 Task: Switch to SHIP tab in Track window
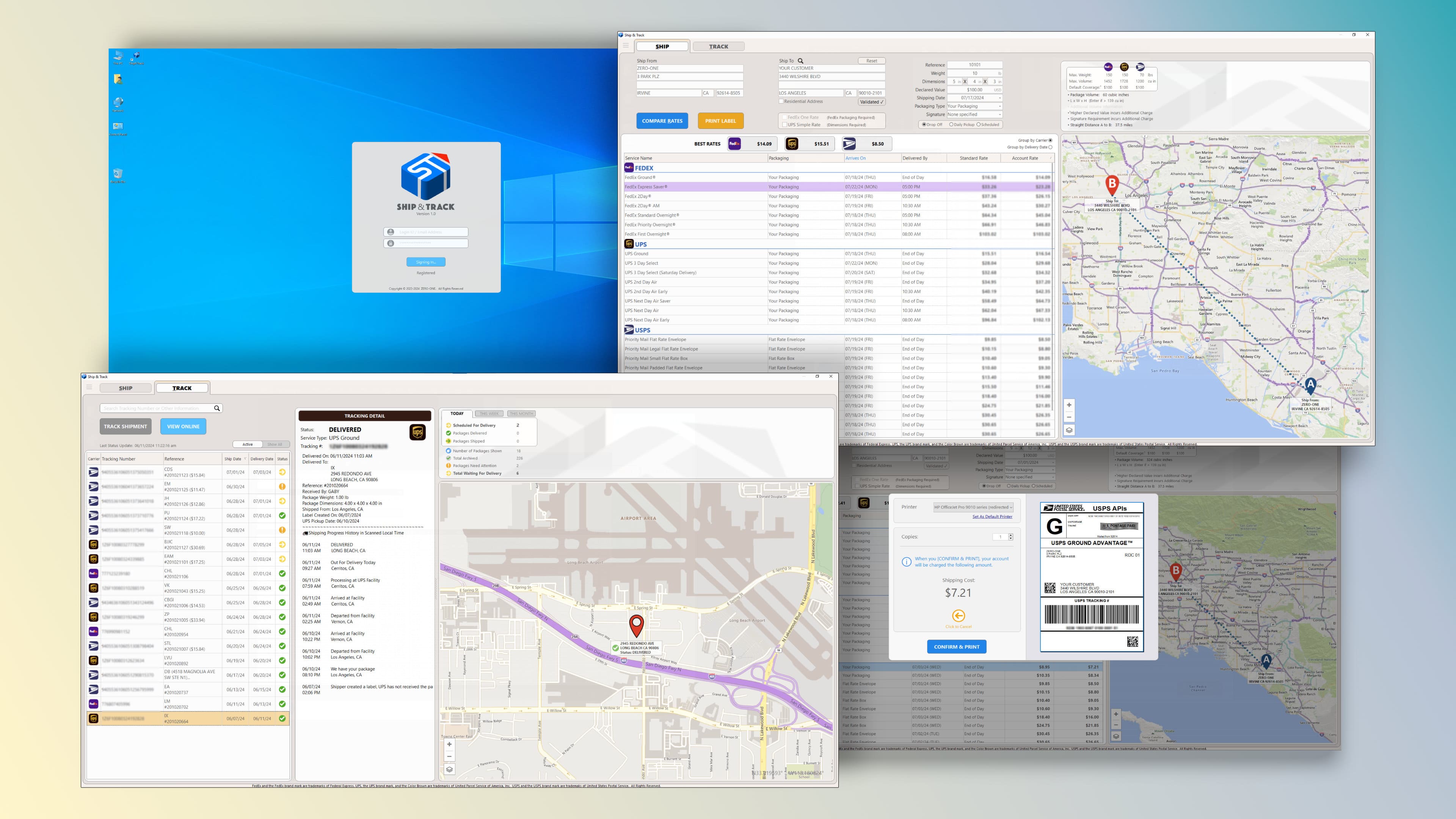[x=126, y=388]
